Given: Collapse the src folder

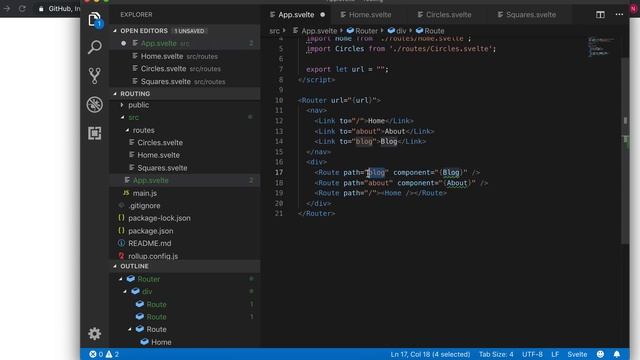Looking at the screenshot, I should tap(122, 117).
